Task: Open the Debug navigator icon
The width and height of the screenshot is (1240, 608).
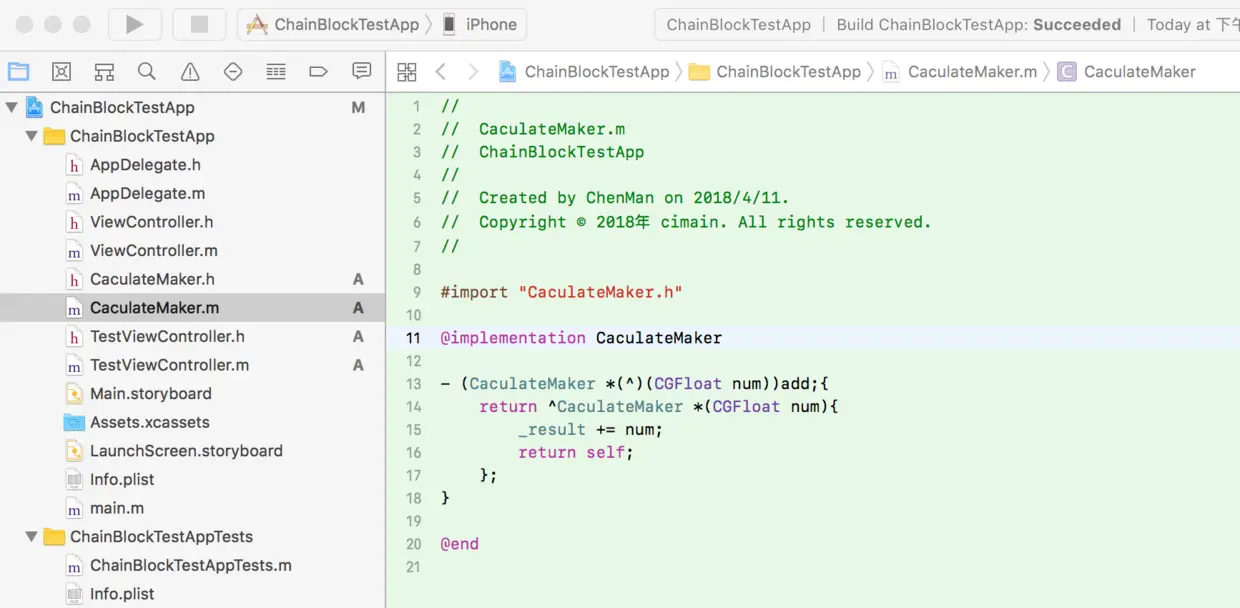Action: click(276, 72)
